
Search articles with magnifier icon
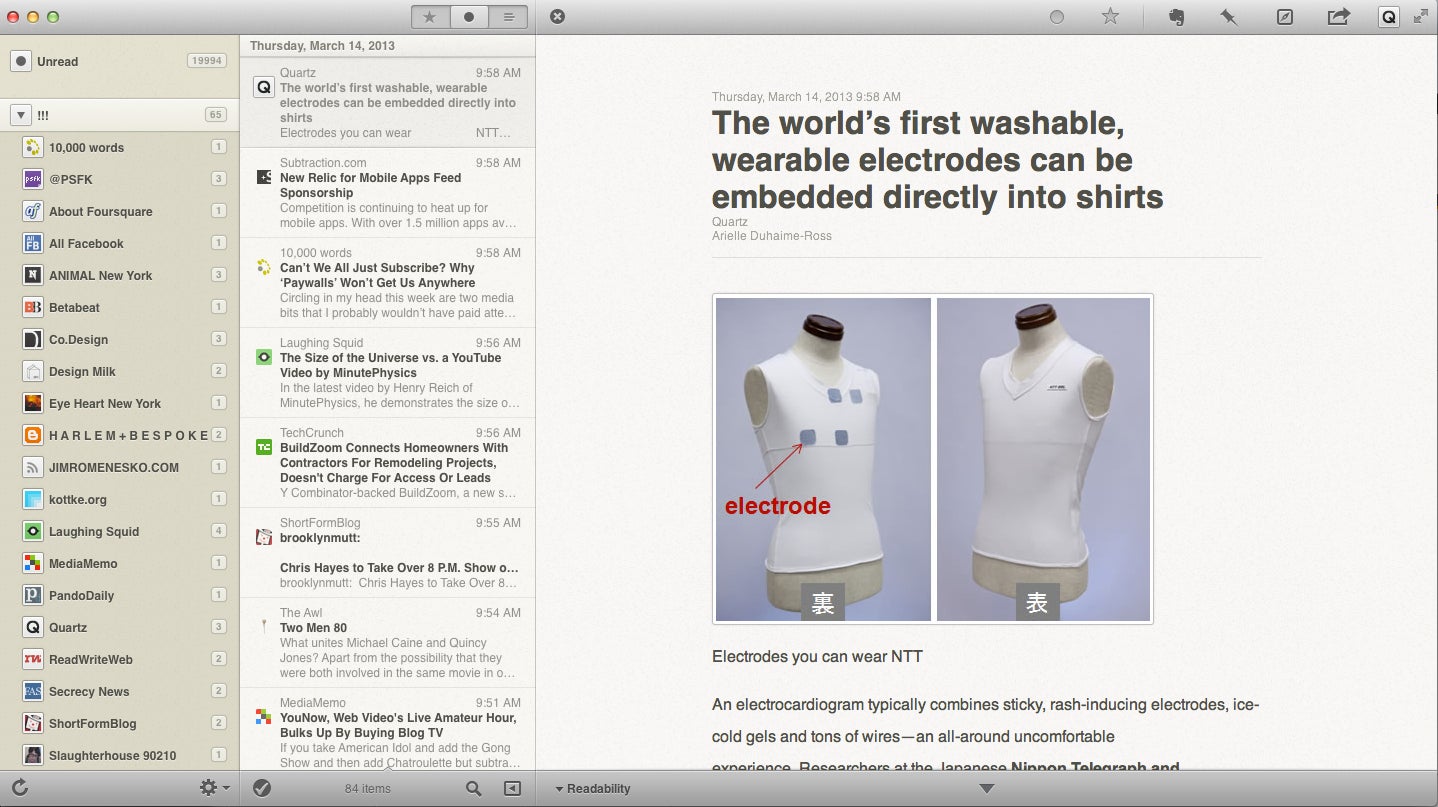click(x=474, y=788)
